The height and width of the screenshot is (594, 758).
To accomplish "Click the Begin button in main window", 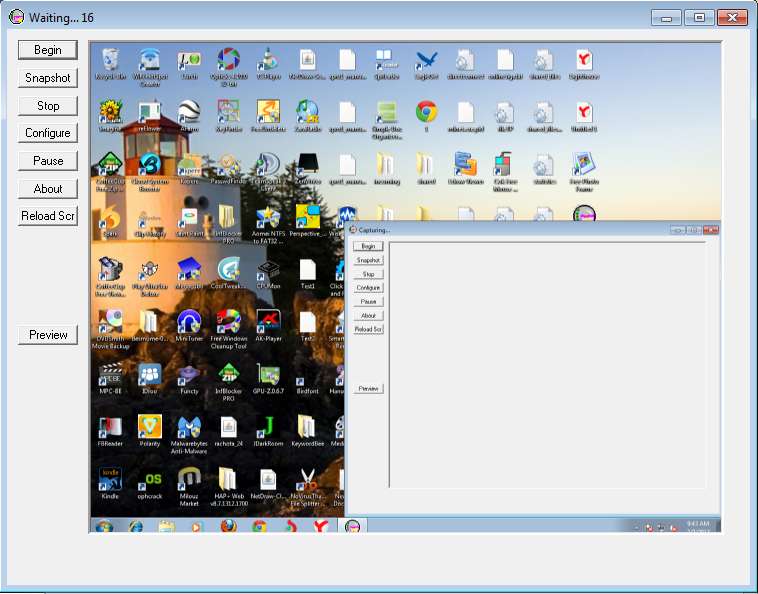I will [x=48, y=50].
